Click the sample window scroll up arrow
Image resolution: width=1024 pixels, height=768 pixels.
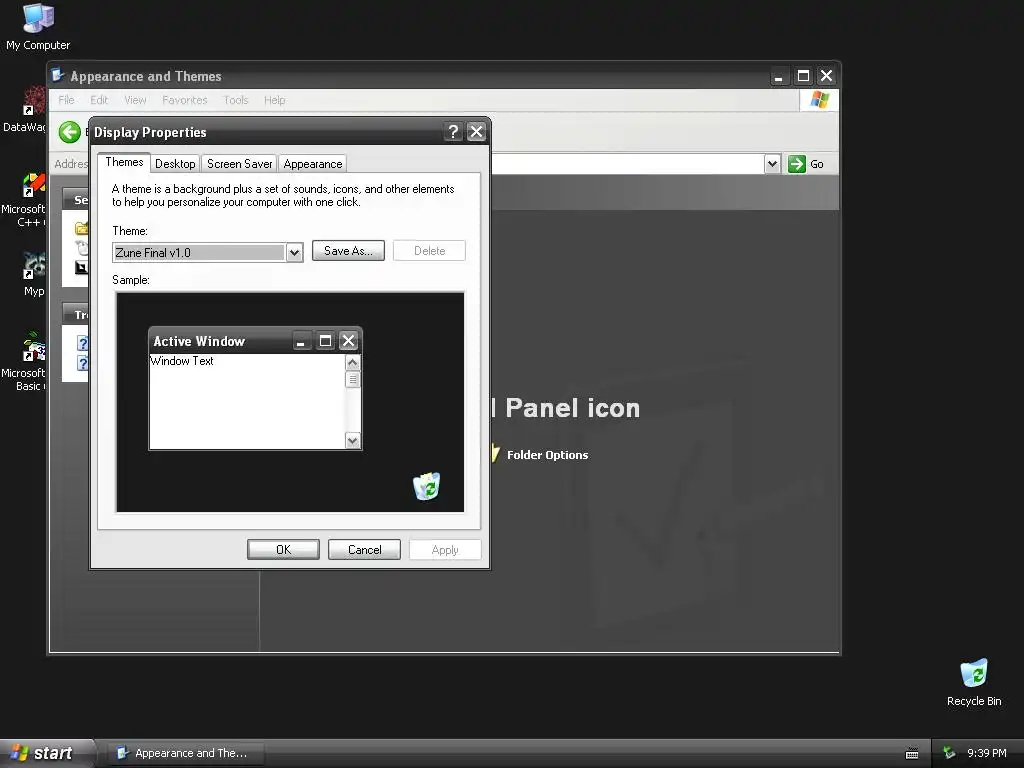click(353, 362)
